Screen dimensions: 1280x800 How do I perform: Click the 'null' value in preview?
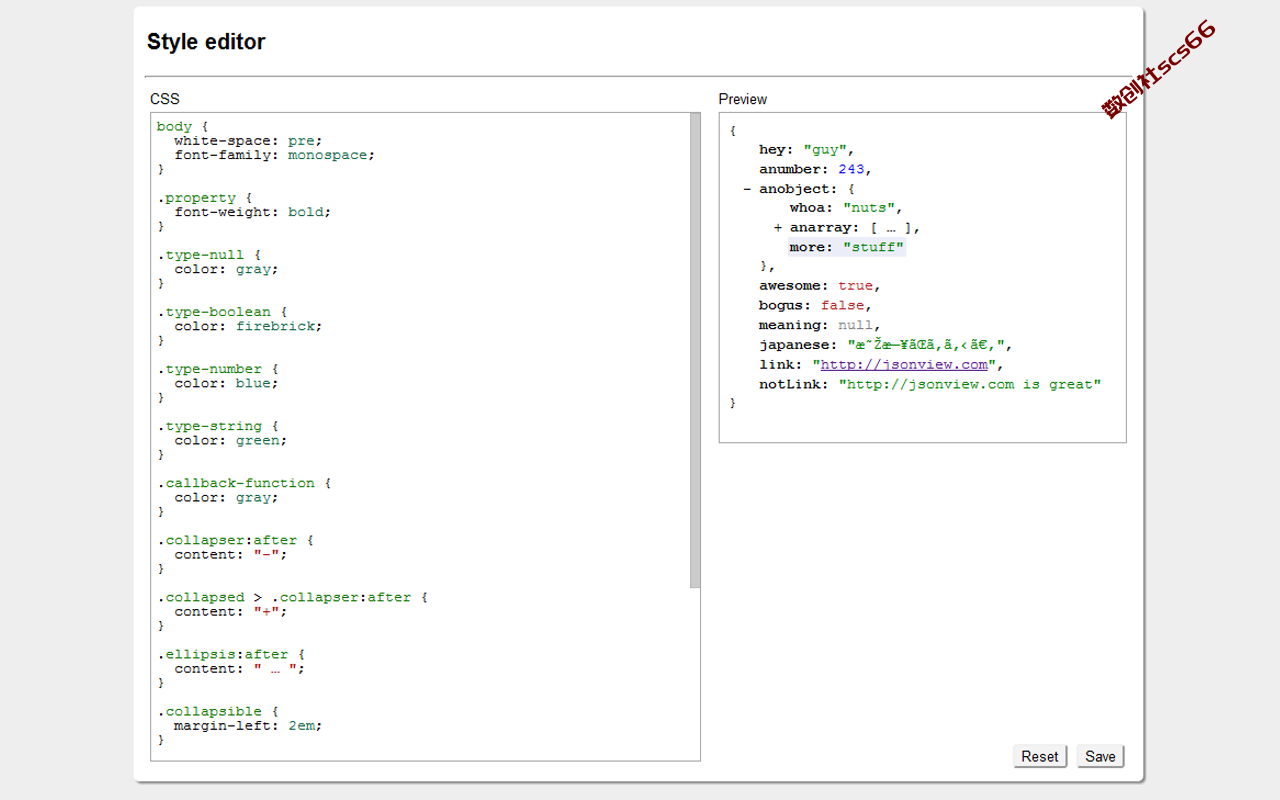[856, 325]
